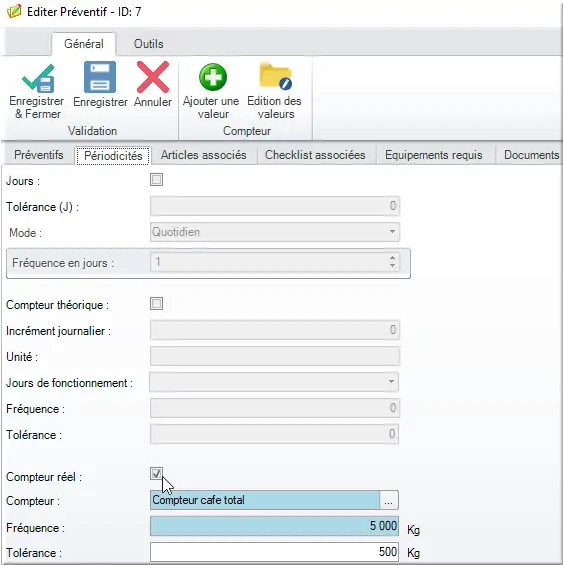Open the Mode Quotidien dropdown

275,232
